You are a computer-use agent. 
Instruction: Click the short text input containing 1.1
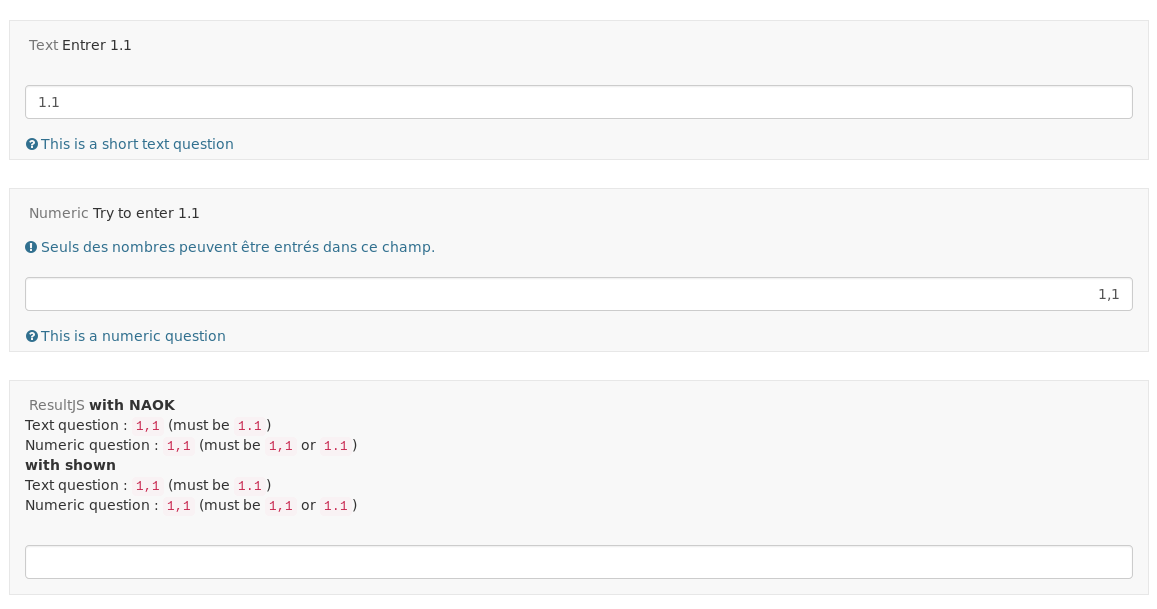[578, 102]
